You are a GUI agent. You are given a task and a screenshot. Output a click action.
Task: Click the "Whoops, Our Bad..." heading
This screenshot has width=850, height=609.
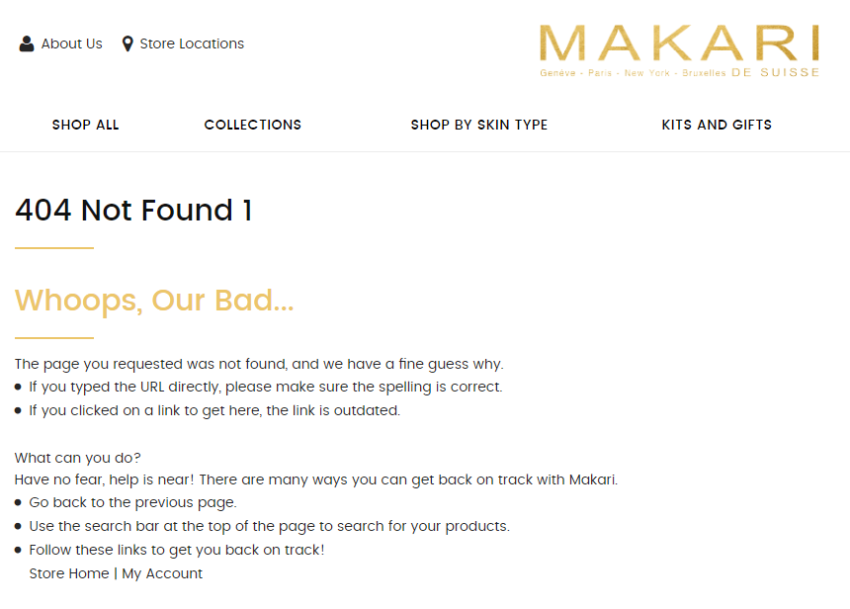(x=154, y=301)
